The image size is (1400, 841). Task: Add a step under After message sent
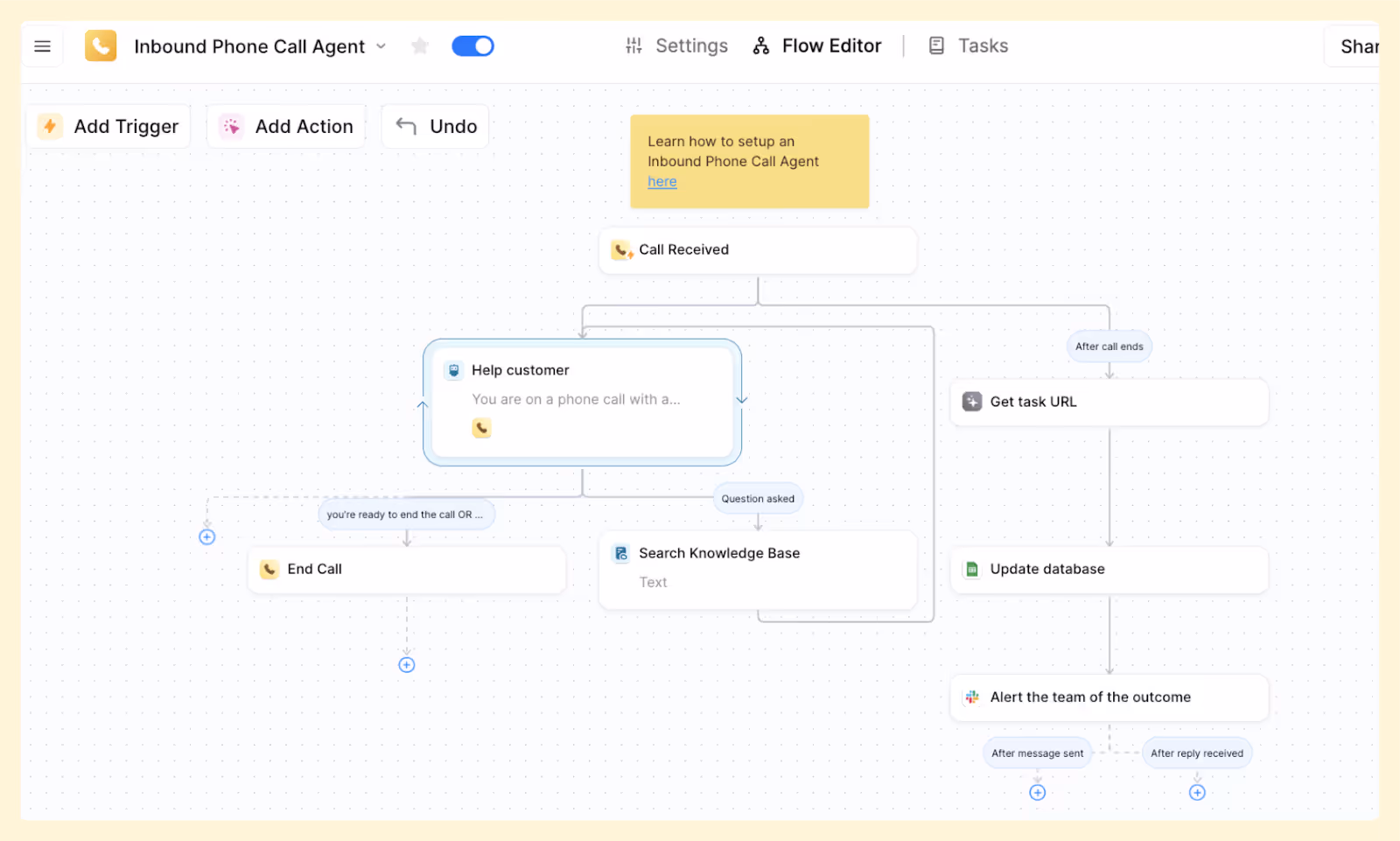(x=1038, y=793)
